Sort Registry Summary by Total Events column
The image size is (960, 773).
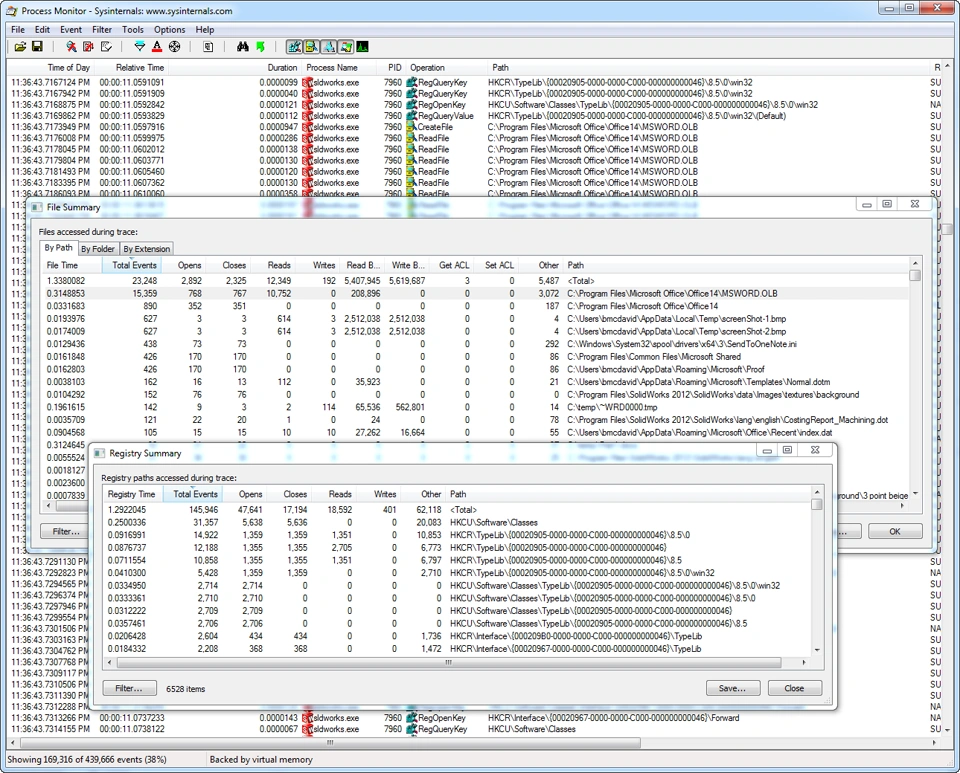pyautogui.click(x=195, y=494)
